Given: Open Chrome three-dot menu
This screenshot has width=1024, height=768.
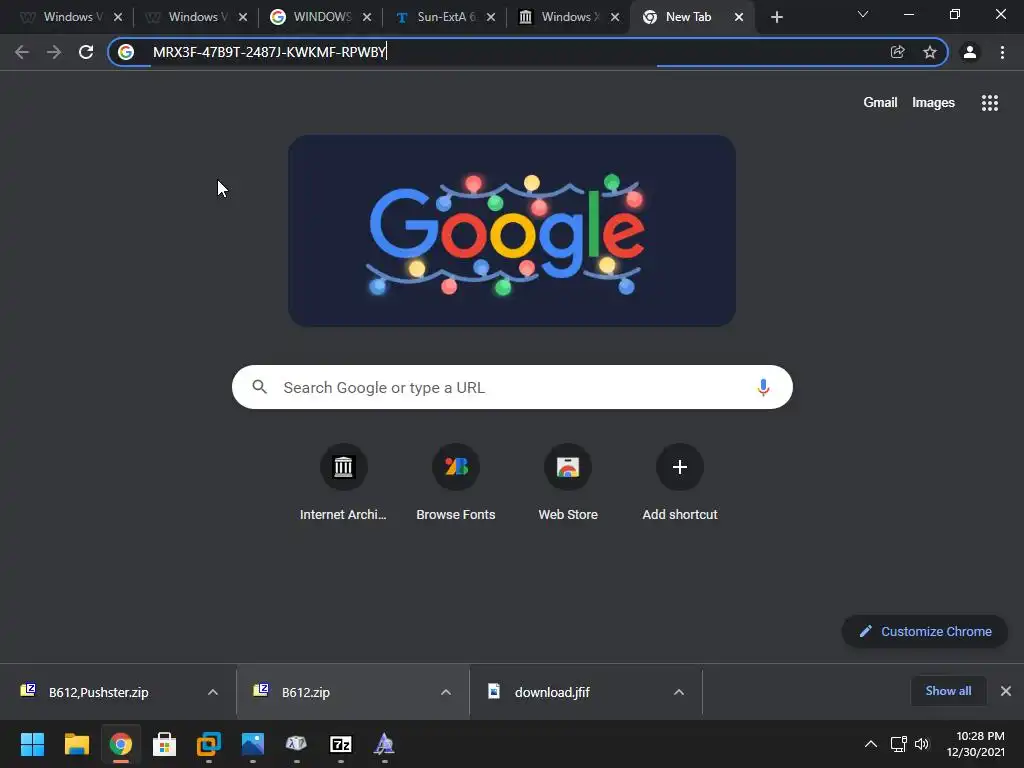Looking at the screenshot, I should click(1002, 52).
